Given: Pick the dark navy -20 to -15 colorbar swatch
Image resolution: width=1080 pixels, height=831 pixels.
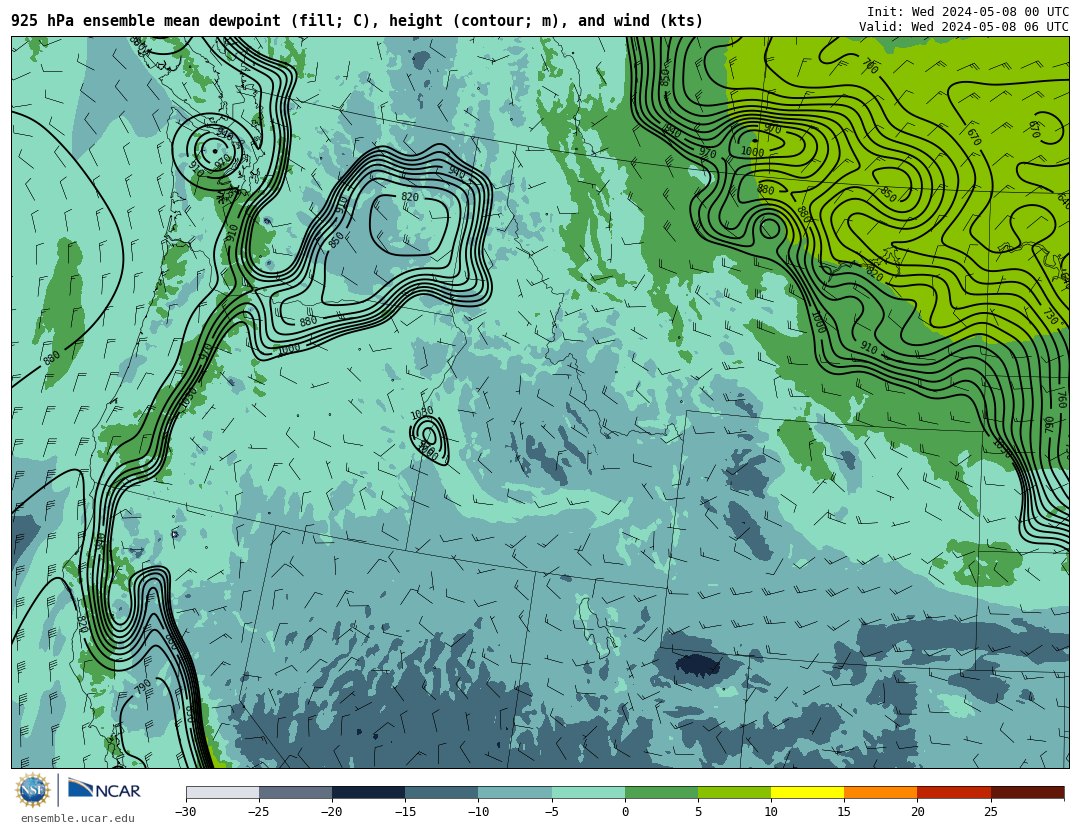Looking at the screenshot, I should [x=368, y=792].
